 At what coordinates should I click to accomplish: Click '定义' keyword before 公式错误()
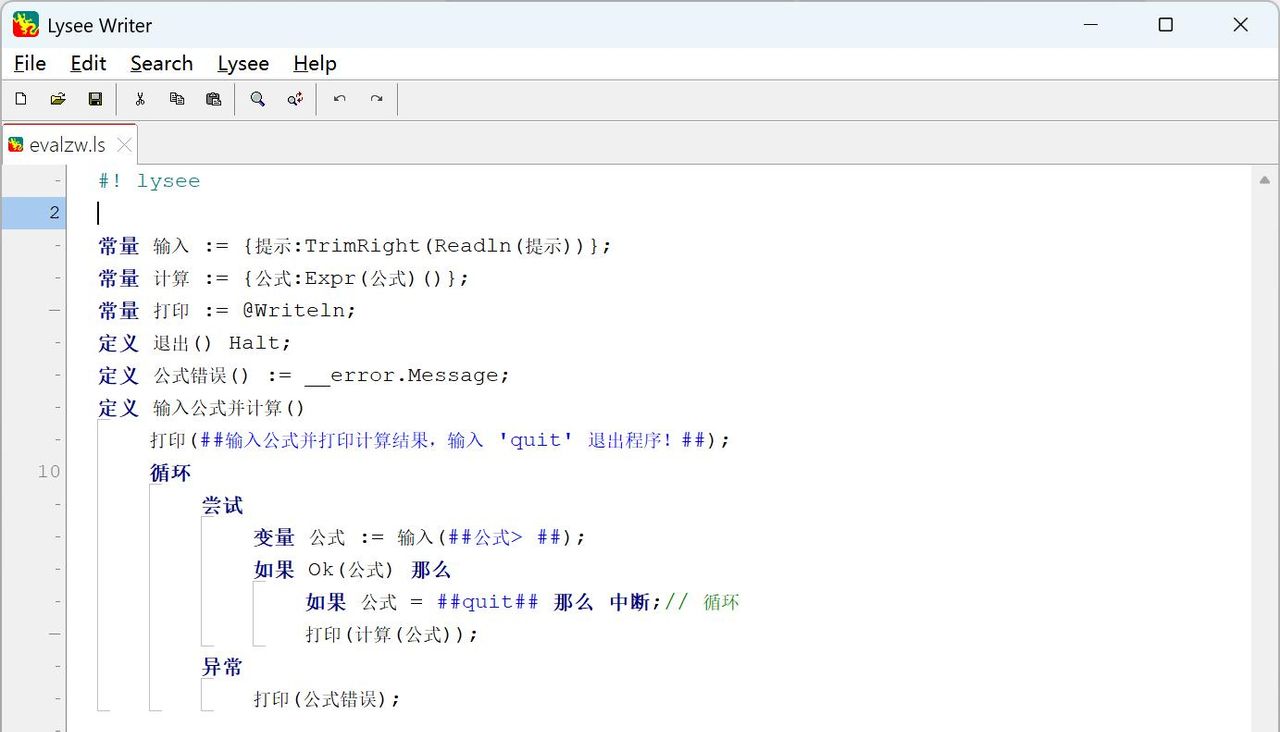[119, 375]
